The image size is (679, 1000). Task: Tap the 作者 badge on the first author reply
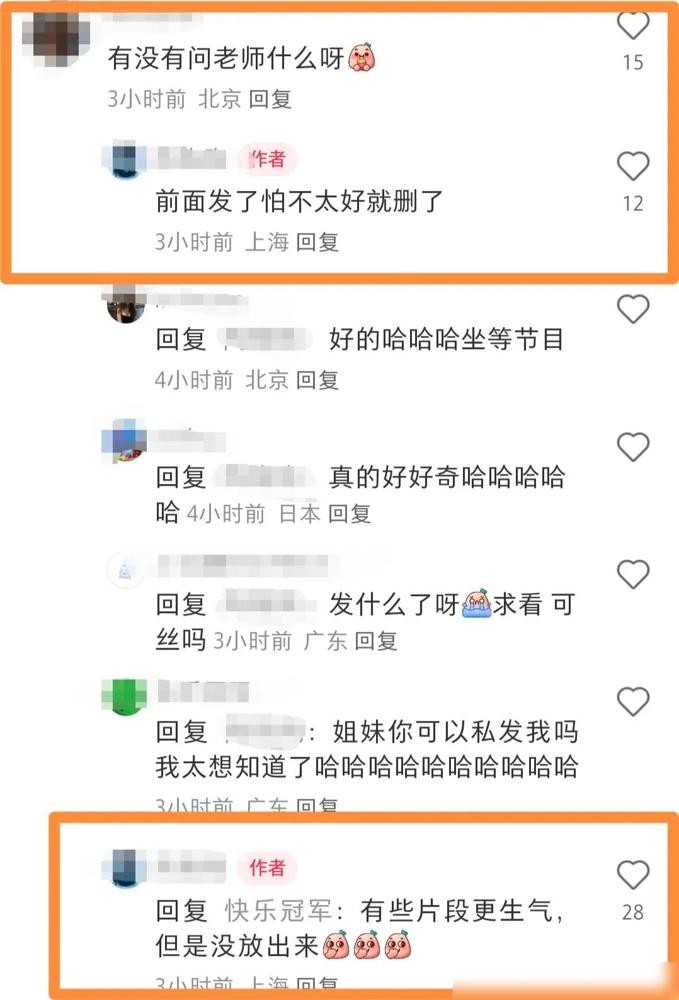tap(267, 159)
